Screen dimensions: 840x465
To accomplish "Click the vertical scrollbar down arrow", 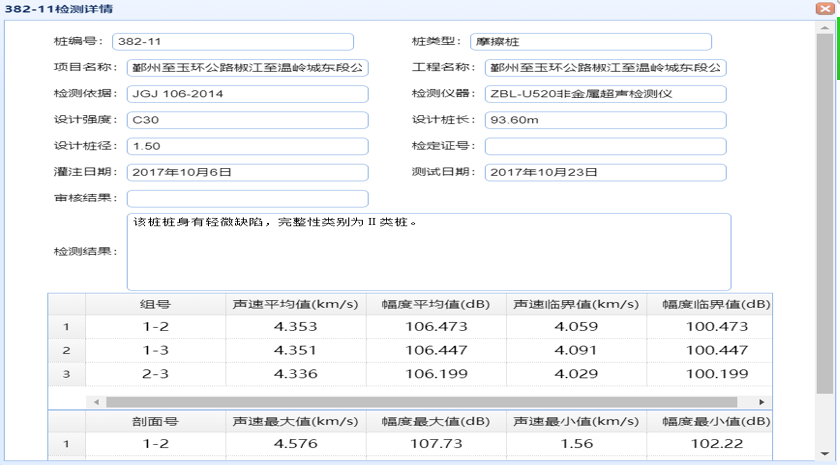I will 825,457.
